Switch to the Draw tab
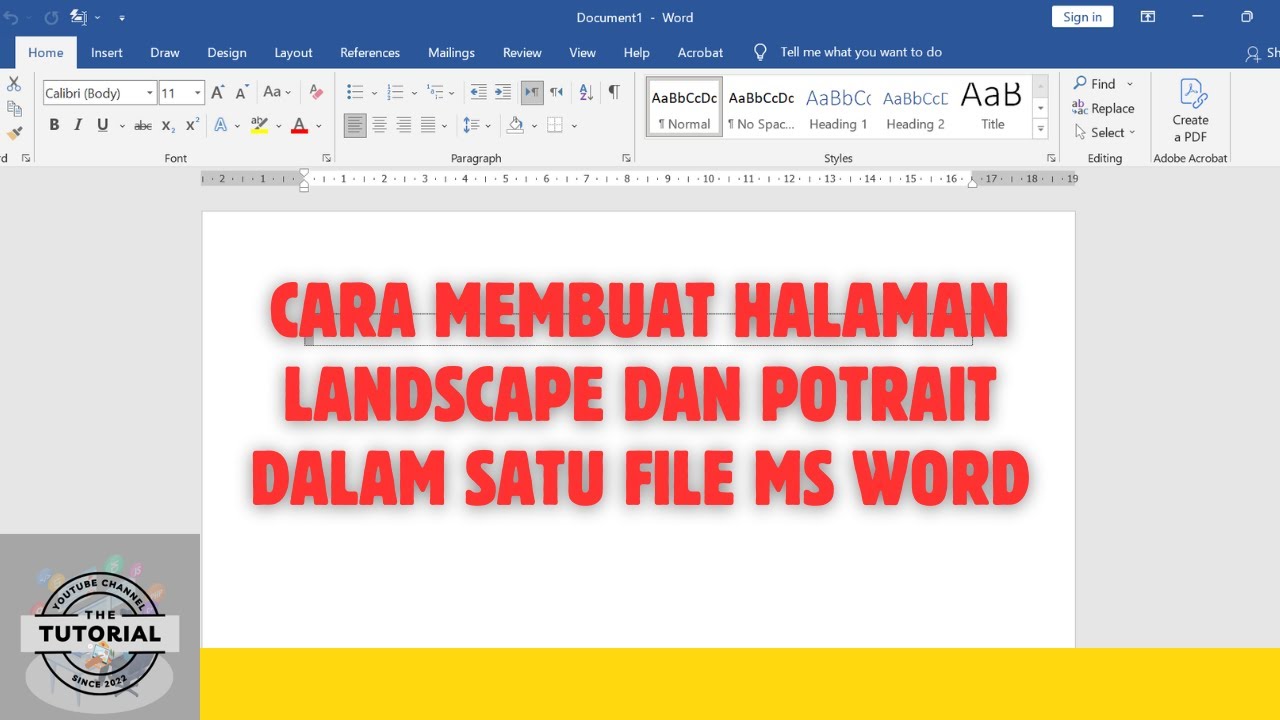1280x720 pixels. [165, 52]
